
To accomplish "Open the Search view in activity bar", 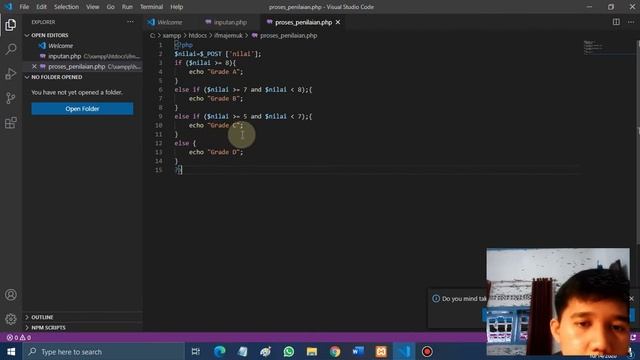I will point(11,49).
